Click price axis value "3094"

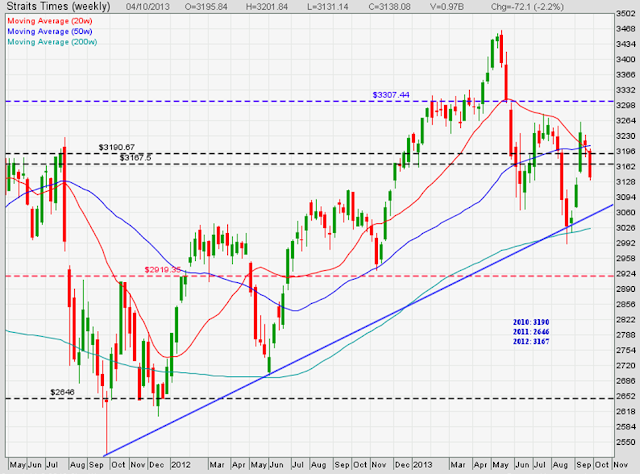point(625,197)
